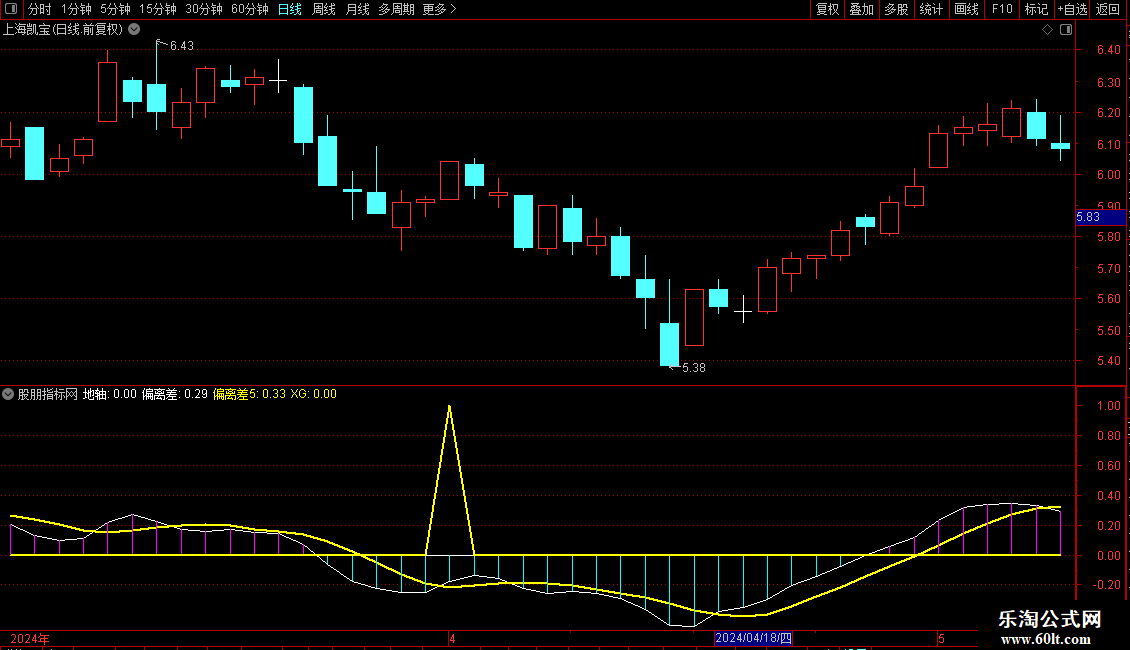Open the 多股 multi-stock view

pyautogui.click(x=896, y=9)
